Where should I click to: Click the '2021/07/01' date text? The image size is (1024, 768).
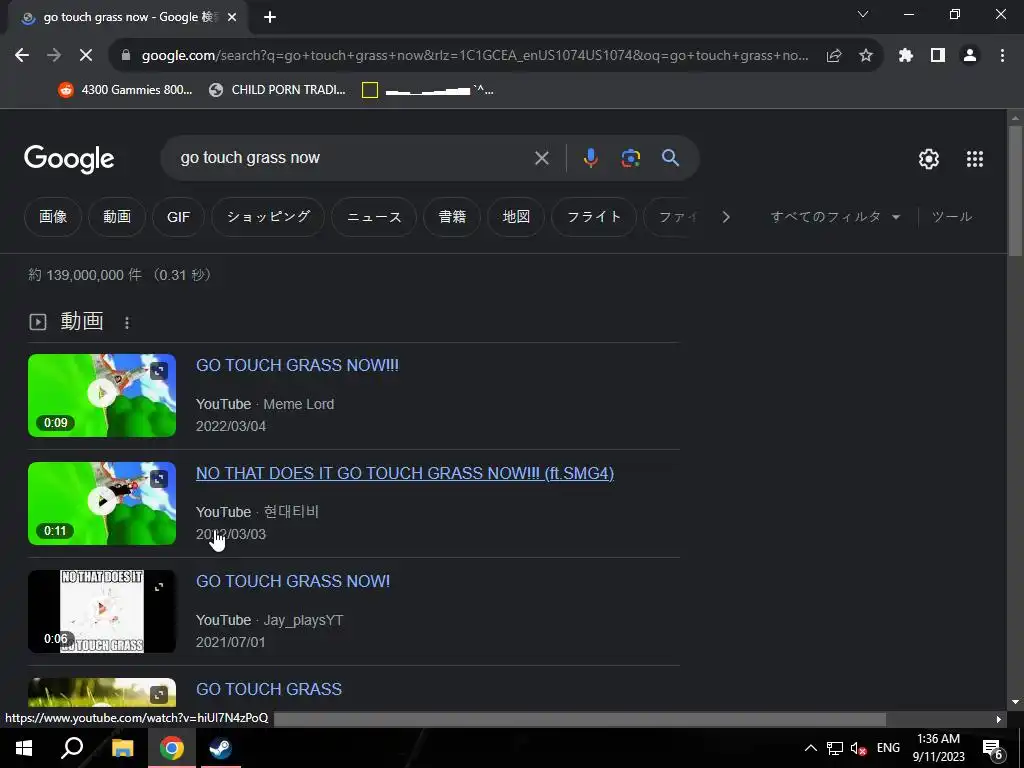pos(231,643)
